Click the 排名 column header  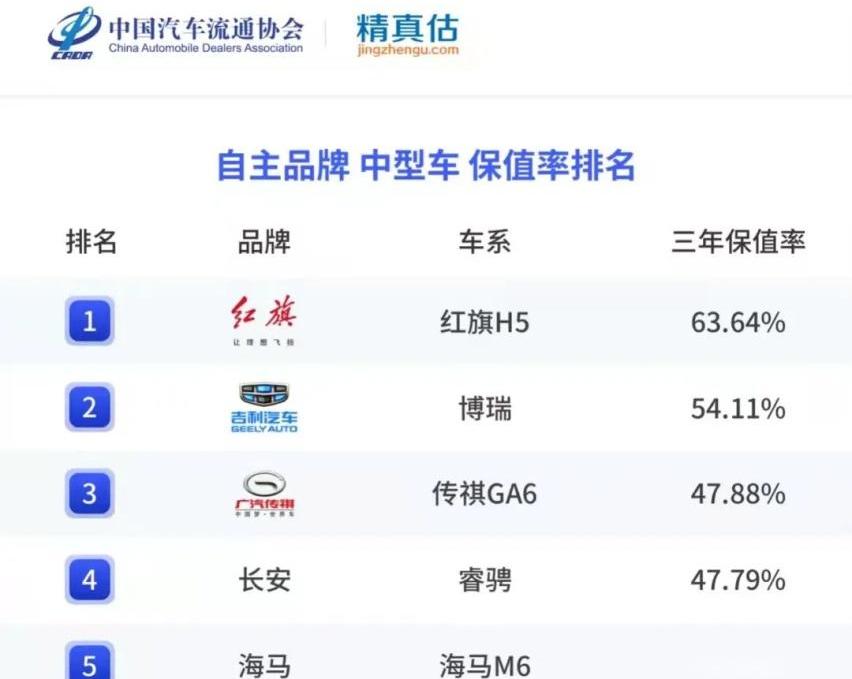[91, 241]
